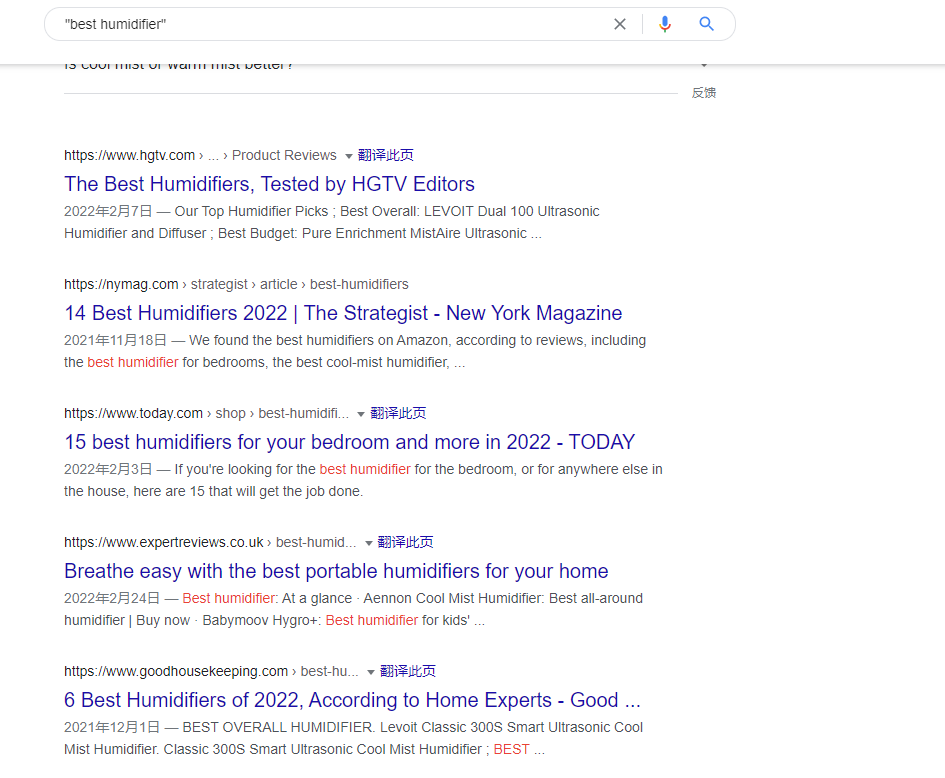Click the hgtv.com Product Reviews breadcrumb URL
This screenshot has width=945, height=778.
[200, 155]
